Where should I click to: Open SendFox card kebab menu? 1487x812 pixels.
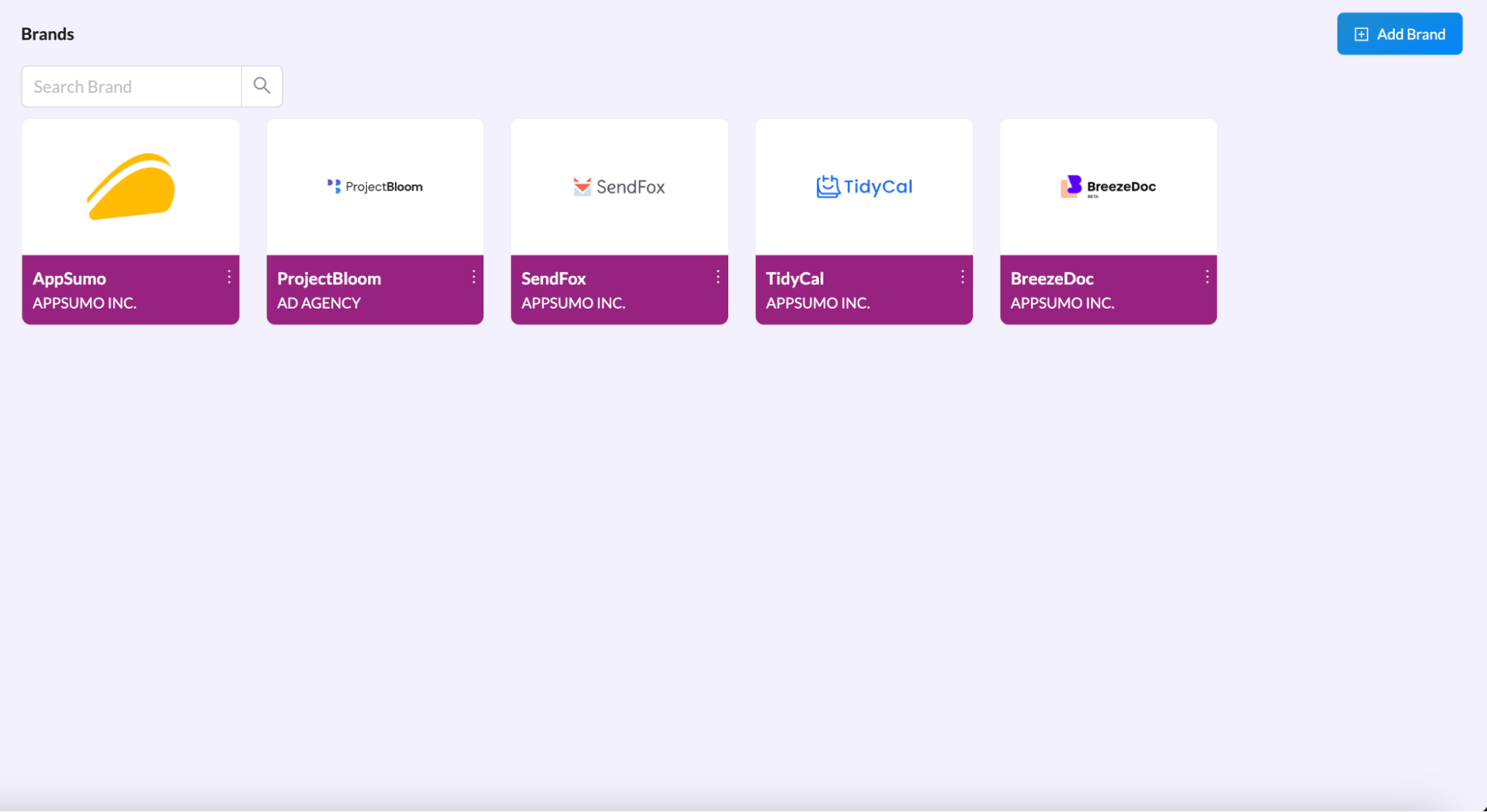pyautogui.click(x=718, y=277)
